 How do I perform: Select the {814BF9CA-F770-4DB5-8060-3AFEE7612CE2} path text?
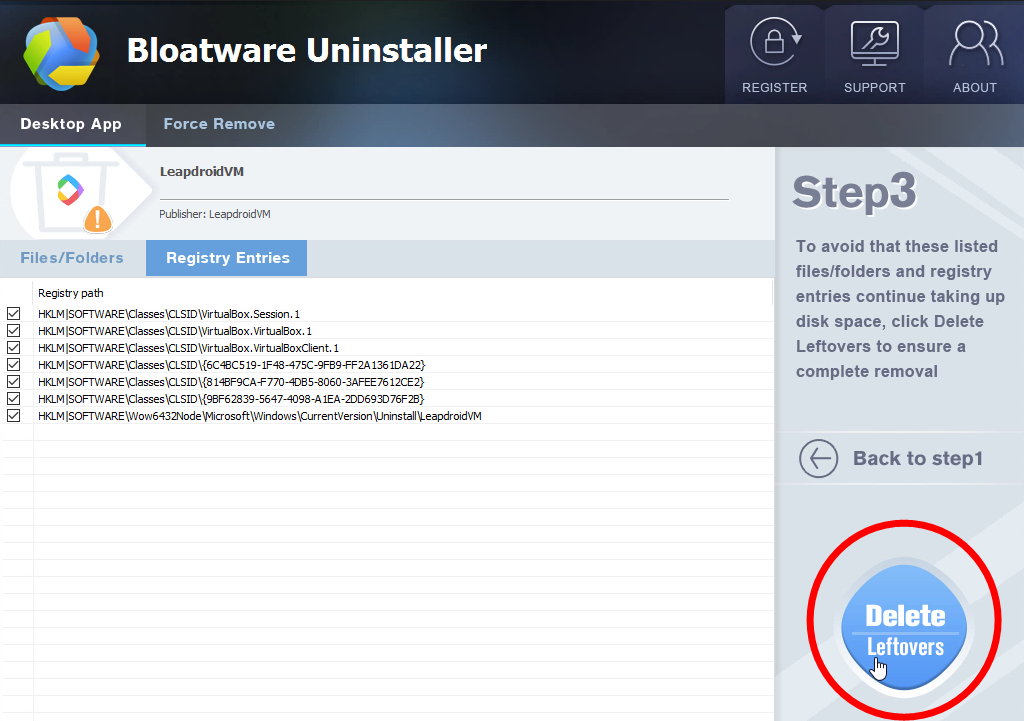point(231,382)
